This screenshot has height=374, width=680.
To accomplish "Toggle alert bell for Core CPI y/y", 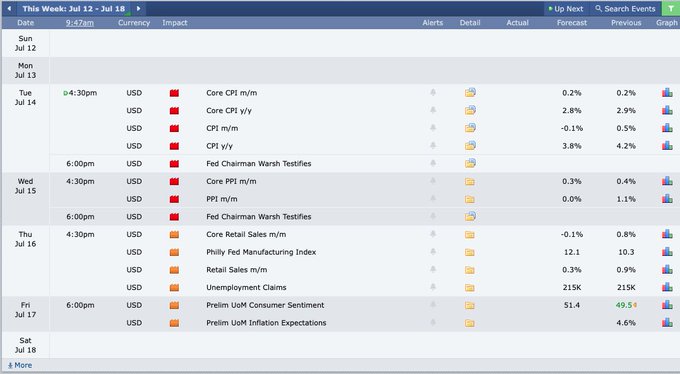I will tap(433, 110).
